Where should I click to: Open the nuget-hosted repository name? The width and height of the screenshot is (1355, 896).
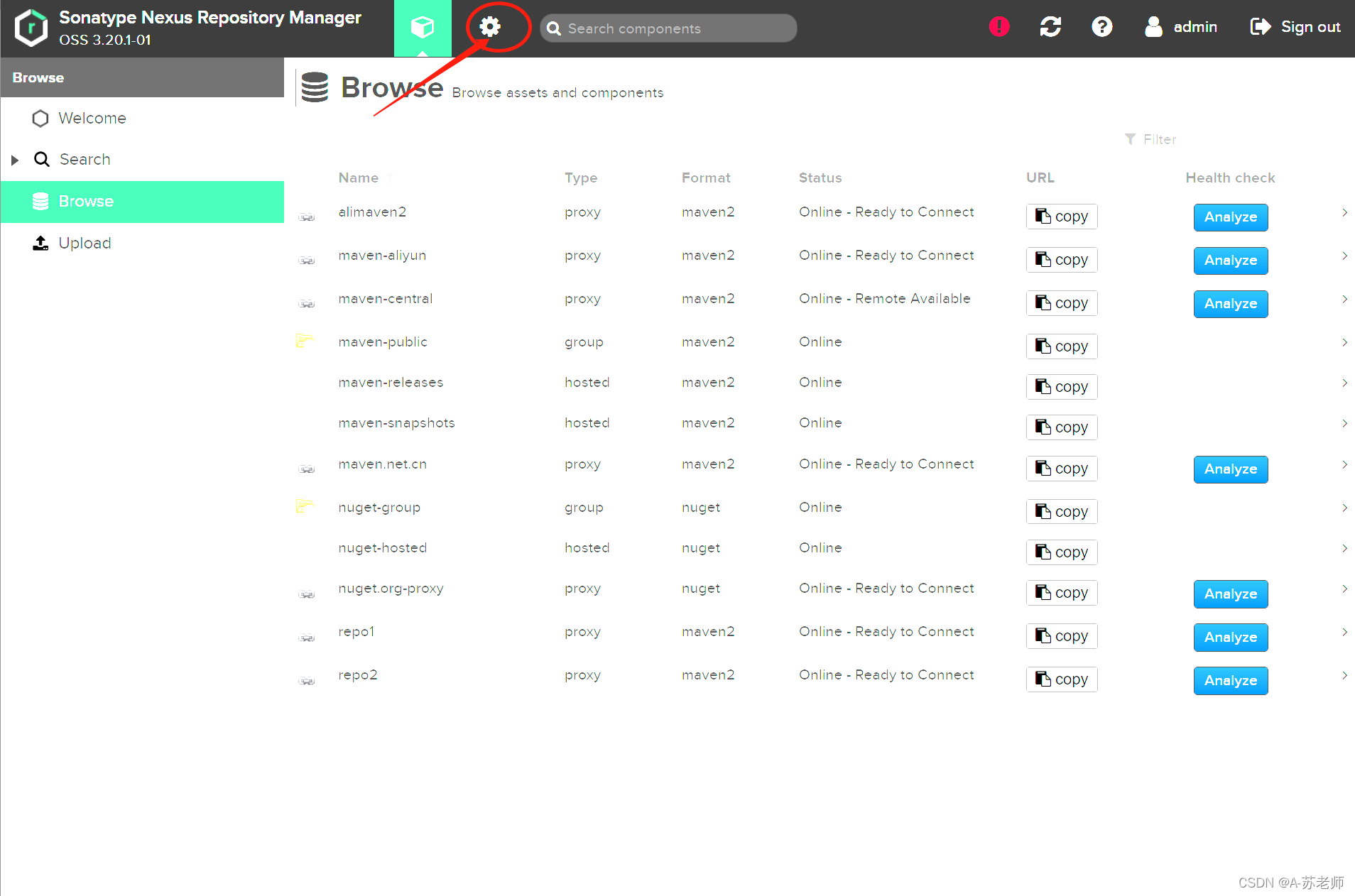click(x=383, y=548)
